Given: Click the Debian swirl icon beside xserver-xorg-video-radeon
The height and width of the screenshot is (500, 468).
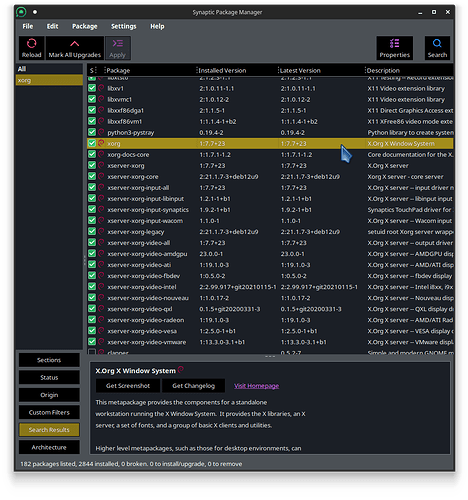Looking at the screenshot, I should [x=101, y=320].
